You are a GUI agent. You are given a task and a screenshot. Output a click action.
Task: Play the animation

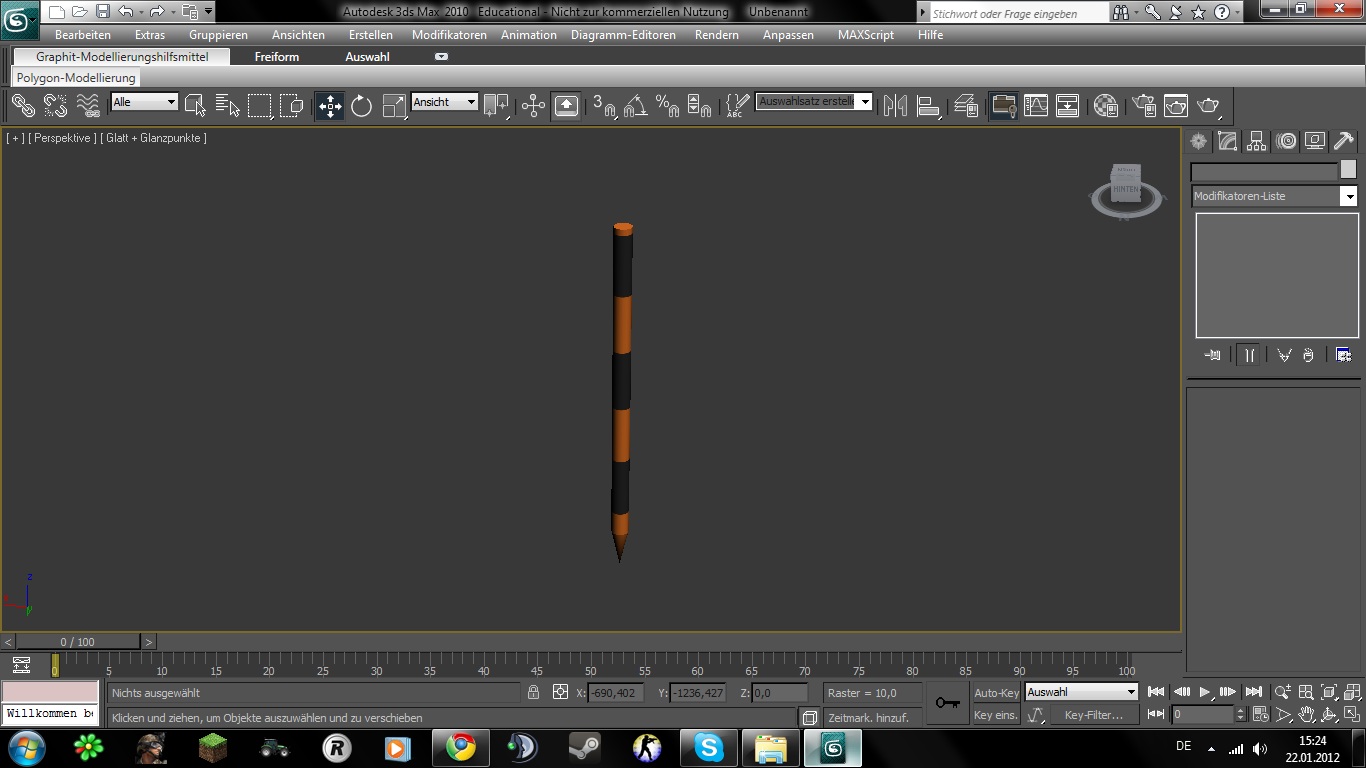point(1205,692)
